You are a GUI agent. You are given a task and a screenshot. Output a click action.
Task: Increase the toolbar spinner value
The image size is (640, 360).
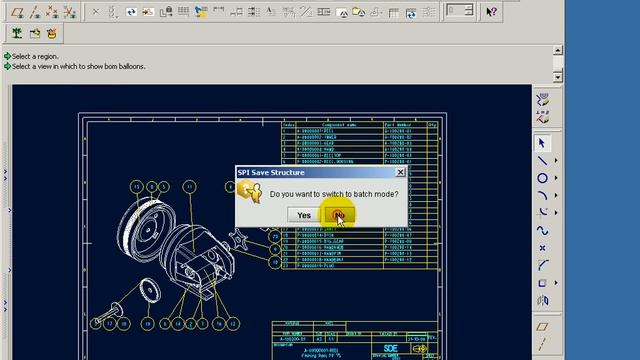pos(469,7)
